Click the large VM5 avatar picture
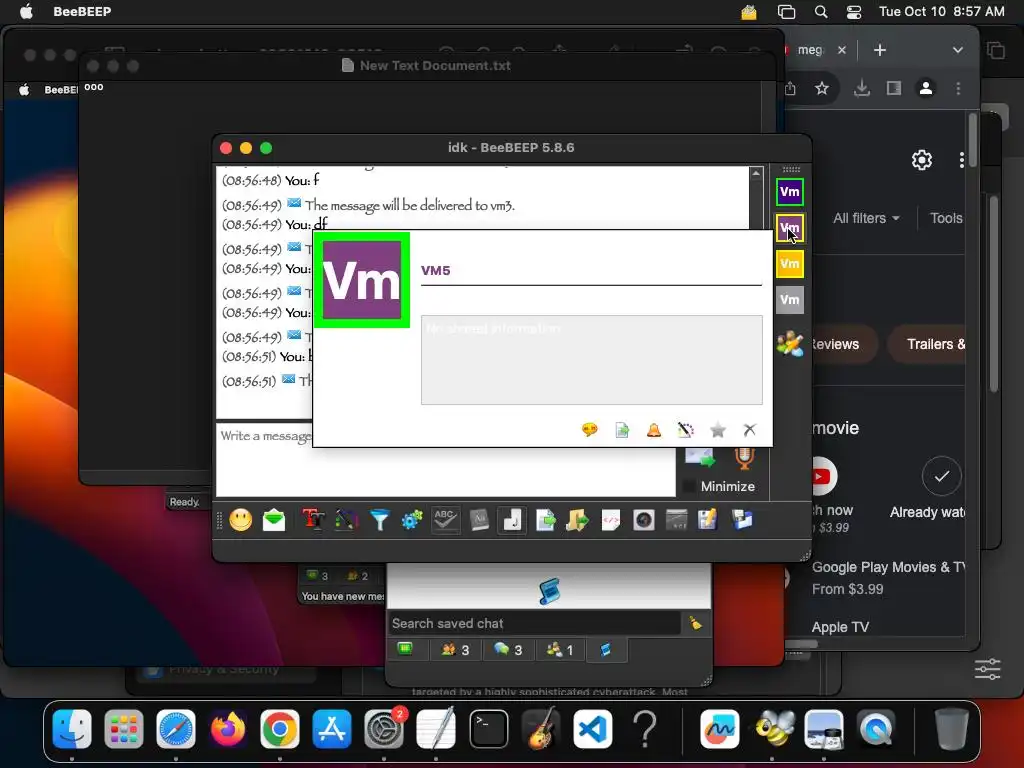The image size is (1024, 768). [362, 280]
